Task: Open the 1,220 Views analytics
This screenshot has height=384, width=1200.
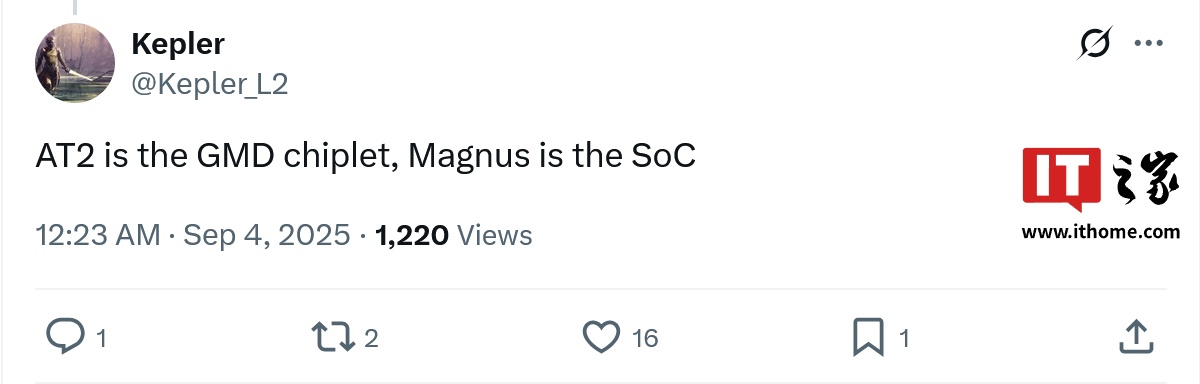Action: pyautogui.click(x=453, y=235)
